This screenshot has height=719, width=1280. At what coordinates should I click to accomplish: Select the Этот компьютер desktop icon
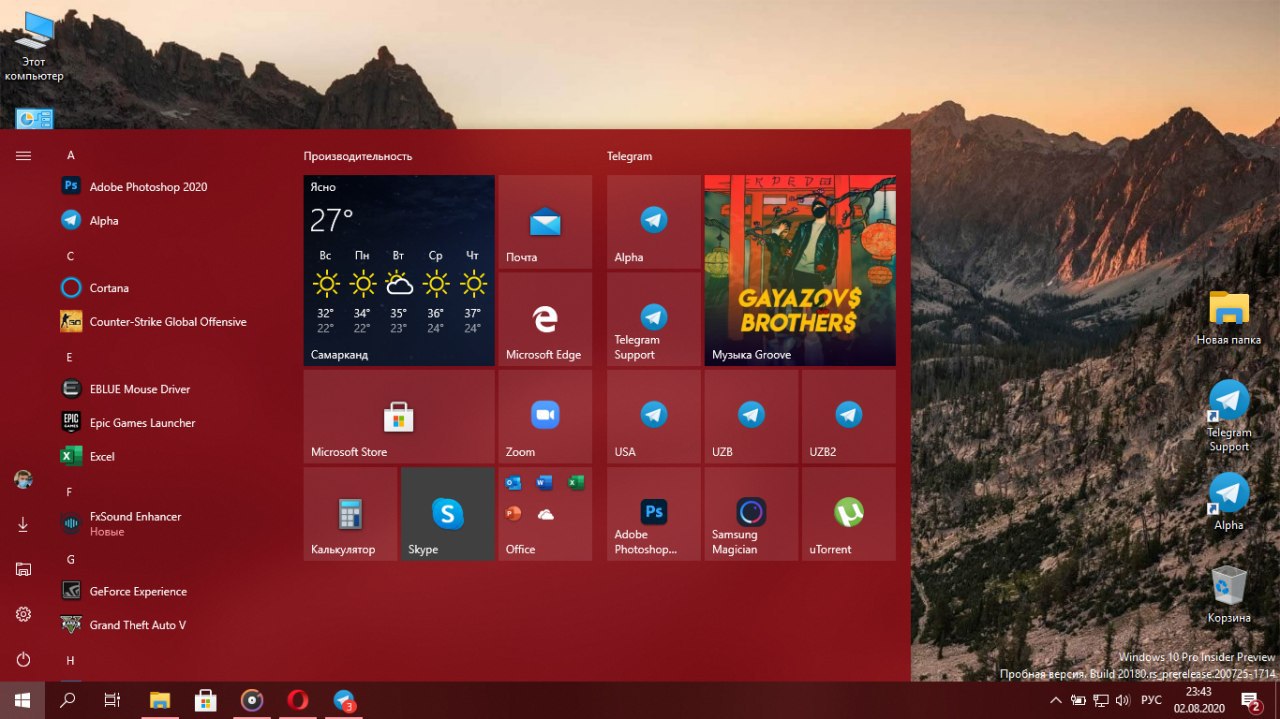click(x=33, y=47)
